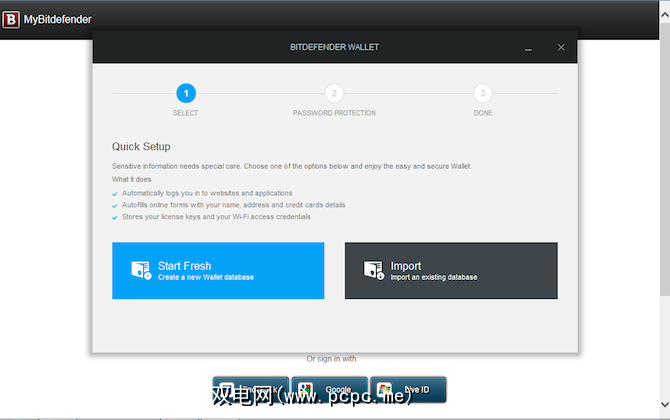
Task: Click 'Automatically logs you in to websites' line
Action: tap(207, 193)
